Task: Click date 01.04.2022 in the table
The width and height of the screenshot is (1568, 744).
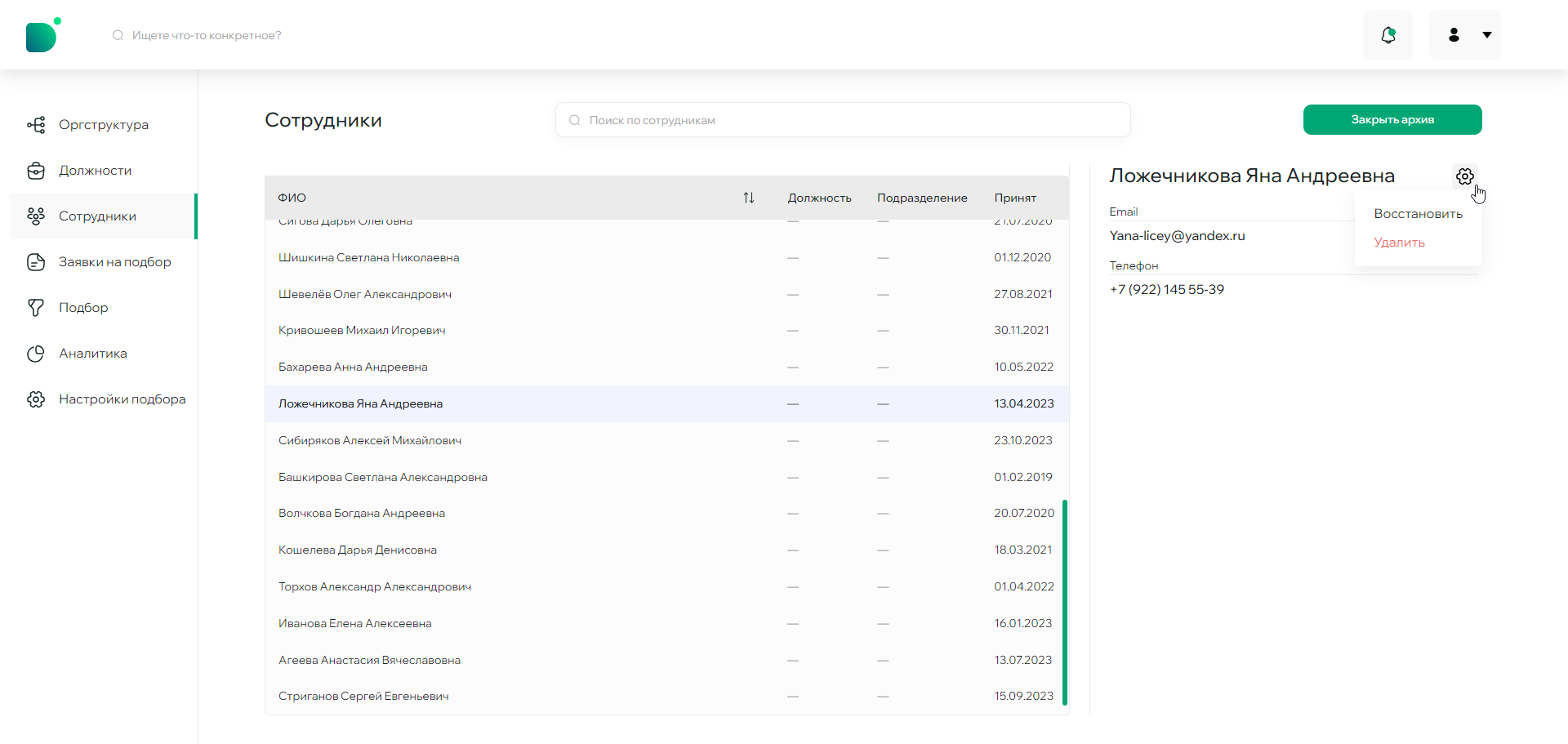Action: [x=1024, y=586]
